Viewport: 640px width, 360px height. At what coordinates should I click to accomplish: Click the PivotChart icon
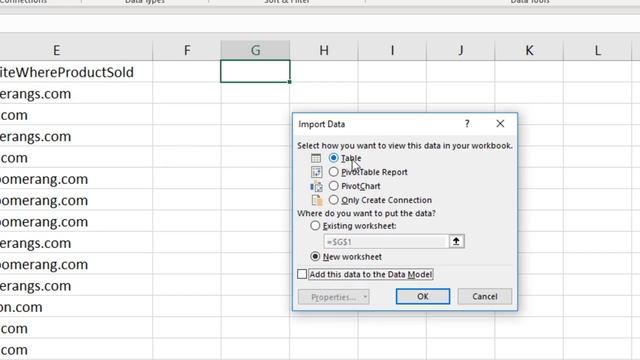(x=316, y=187)
